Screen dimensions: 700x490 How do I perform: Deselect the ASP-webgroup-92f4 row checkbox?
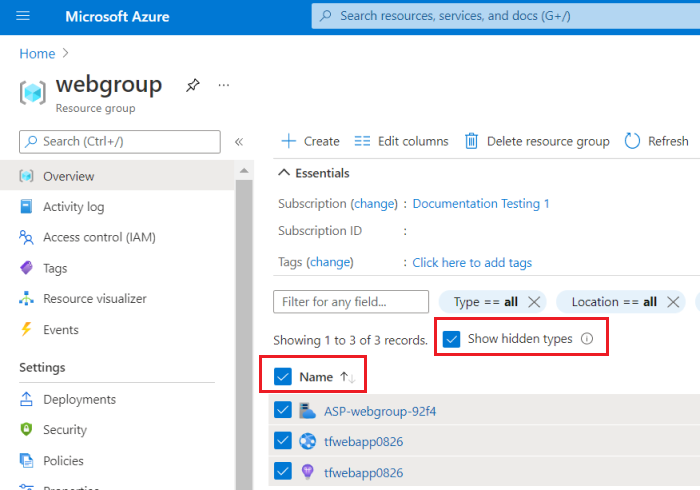282,410
